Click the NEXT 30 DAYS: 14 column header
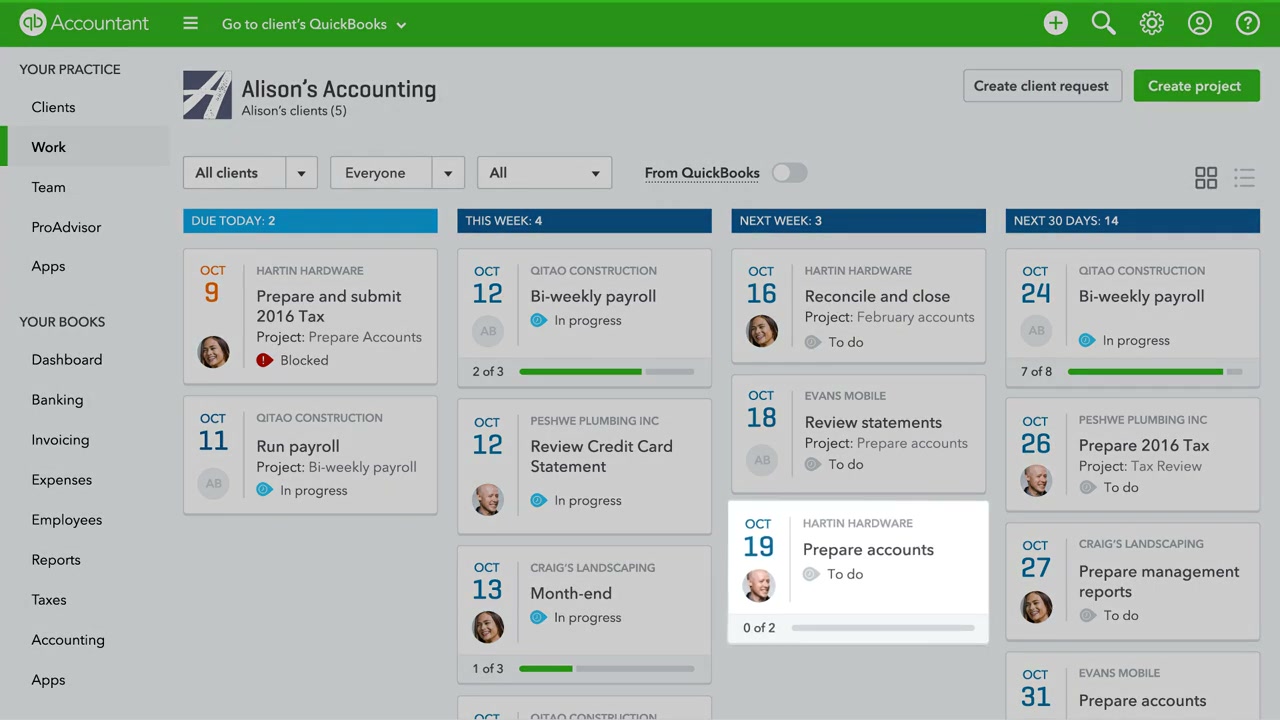 coord(1132,220)
